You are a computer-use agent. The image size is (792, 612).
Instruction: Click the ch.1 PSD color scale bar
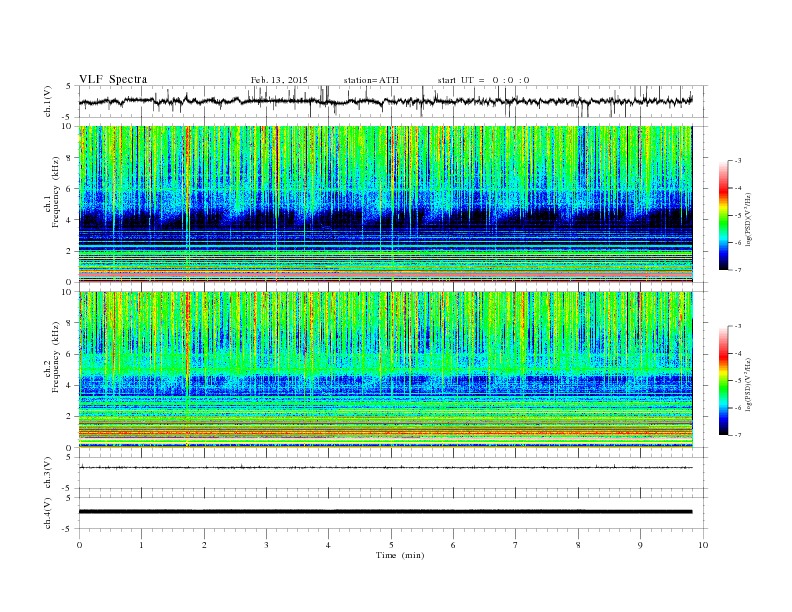coord(723,215)
